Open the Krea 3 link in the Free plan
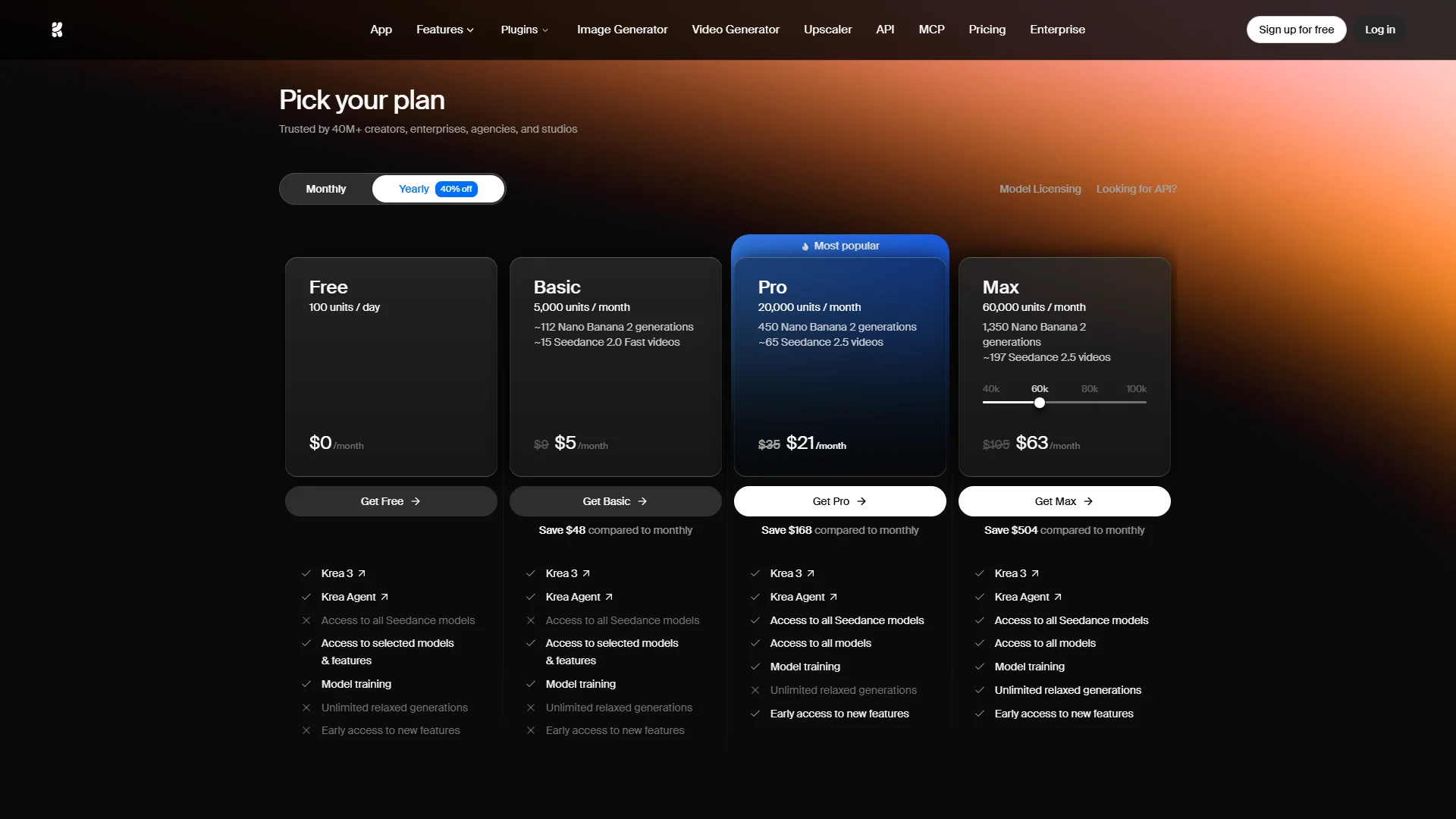Image resolution: width=1456 pixels, height=819 pixels. point(344,573)
